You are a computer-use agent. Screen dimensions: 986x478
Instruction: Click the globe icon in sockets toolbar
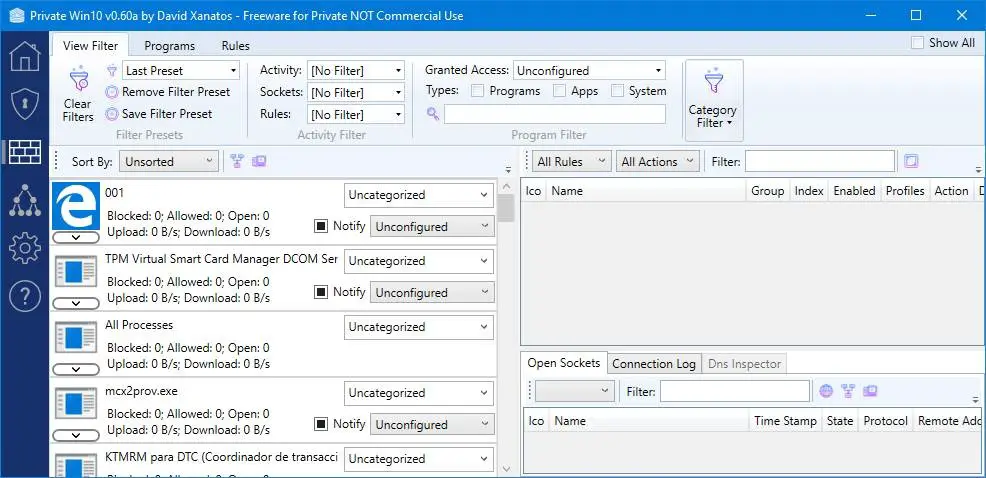(x=826, y=391)
